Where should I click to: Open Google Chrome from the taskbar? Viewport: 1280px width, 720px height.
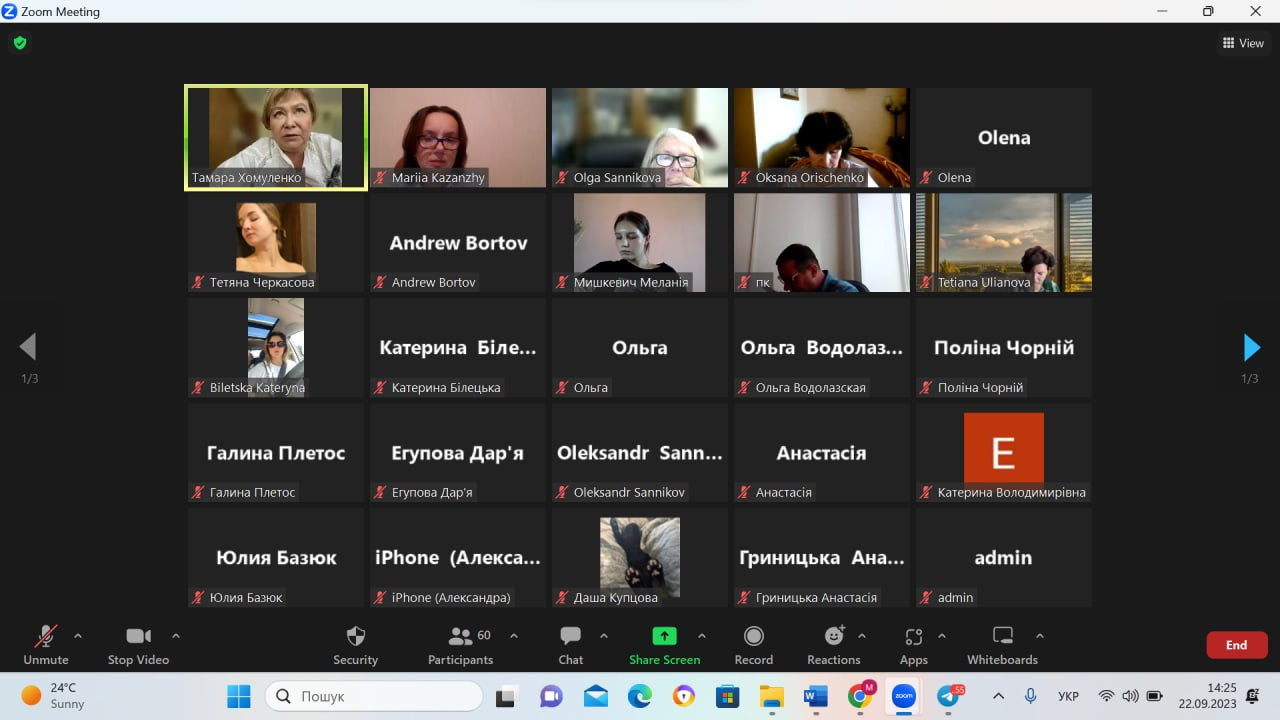tap(859, 696)
